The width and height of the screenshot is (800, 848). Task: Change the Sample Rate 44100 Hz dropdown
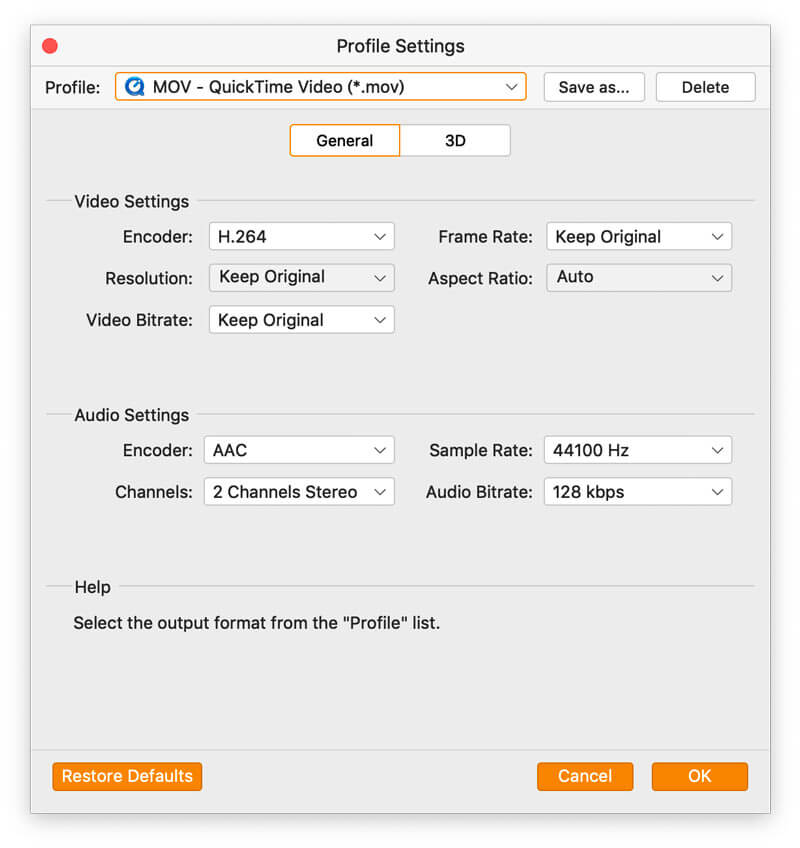click(x=637, y=450)
